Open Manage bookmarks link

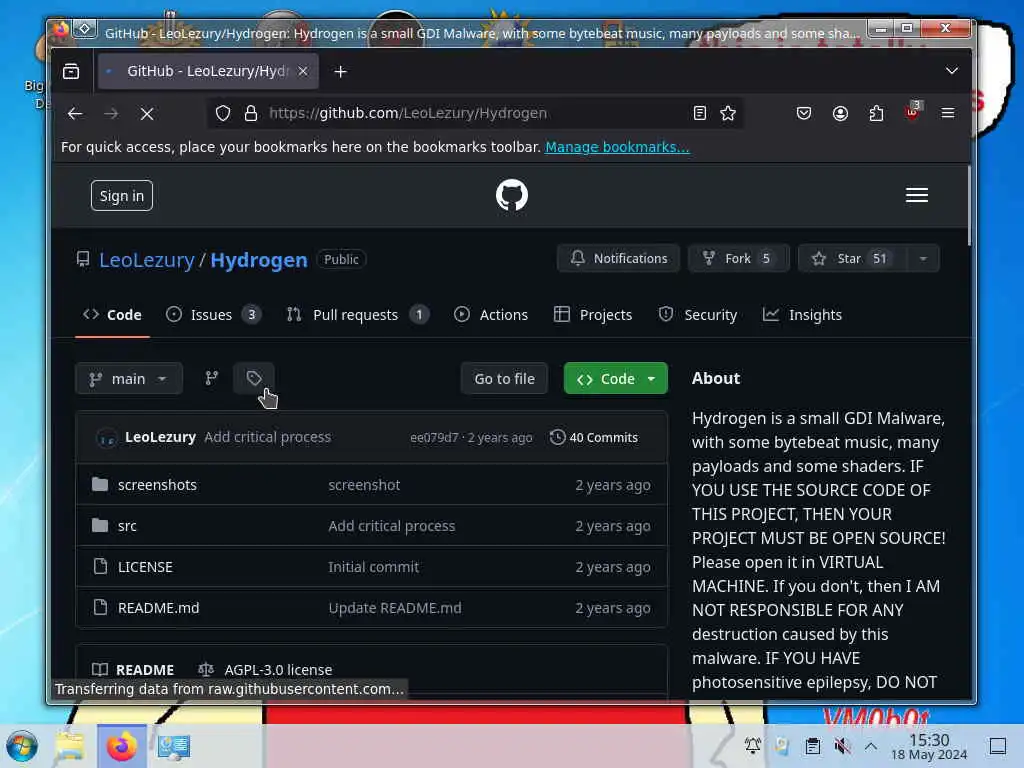[x=617, y=147]
